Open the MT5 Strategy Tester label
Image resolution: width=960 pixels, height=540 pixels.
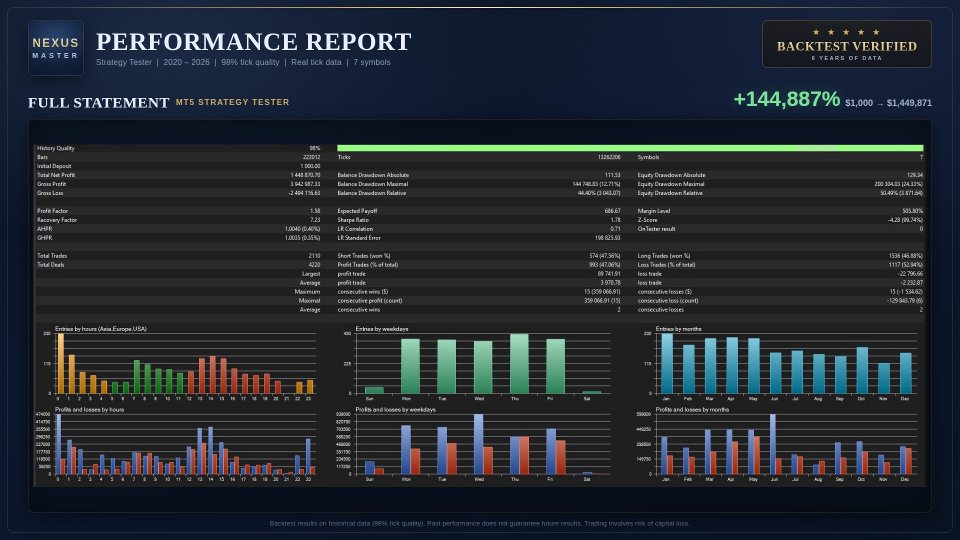pyautogui.click(x=233, y=102)
